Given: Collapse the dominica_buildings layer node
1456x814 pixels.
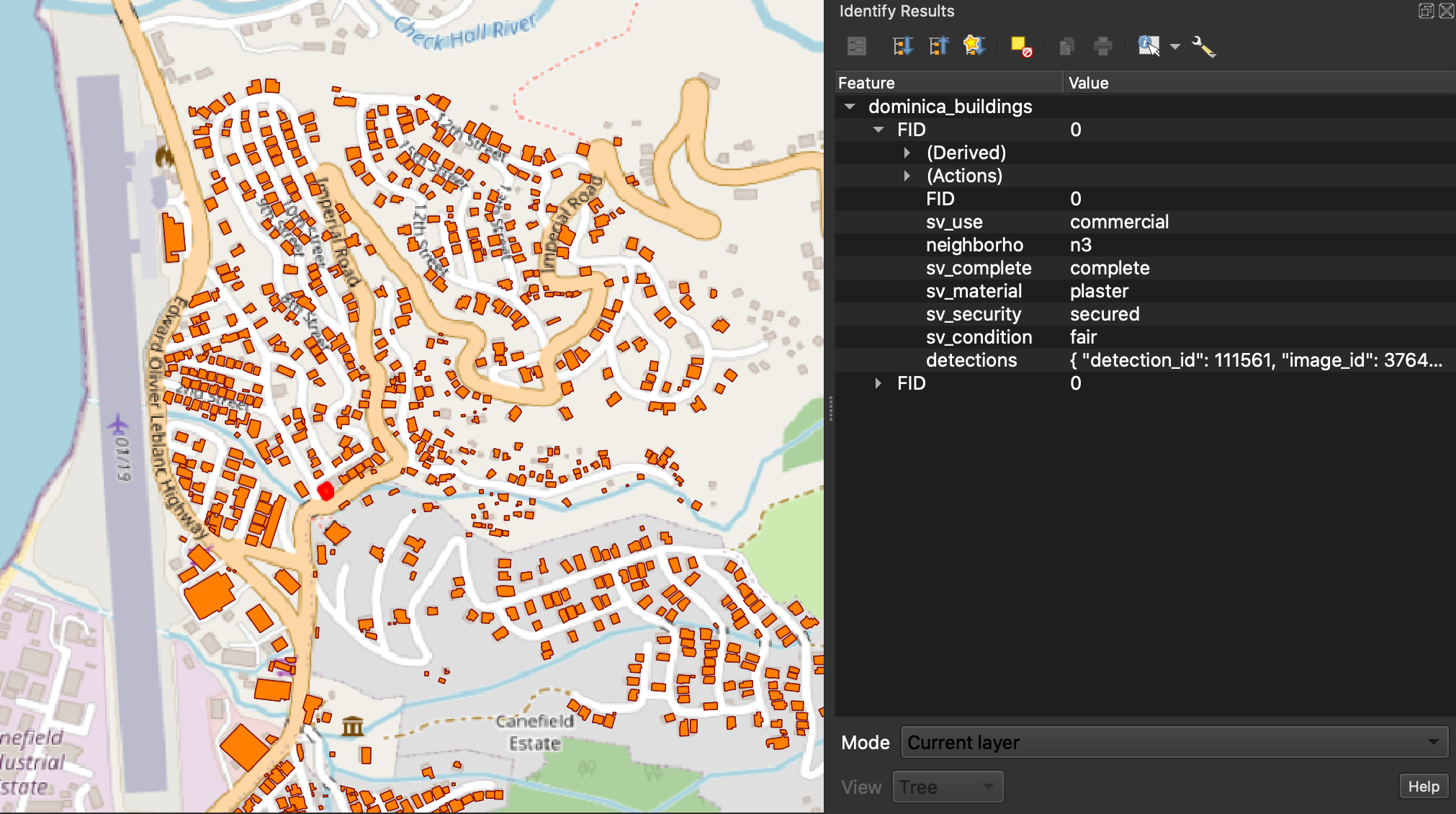Looking at the screenshot, I should click(x=850, y=107).
